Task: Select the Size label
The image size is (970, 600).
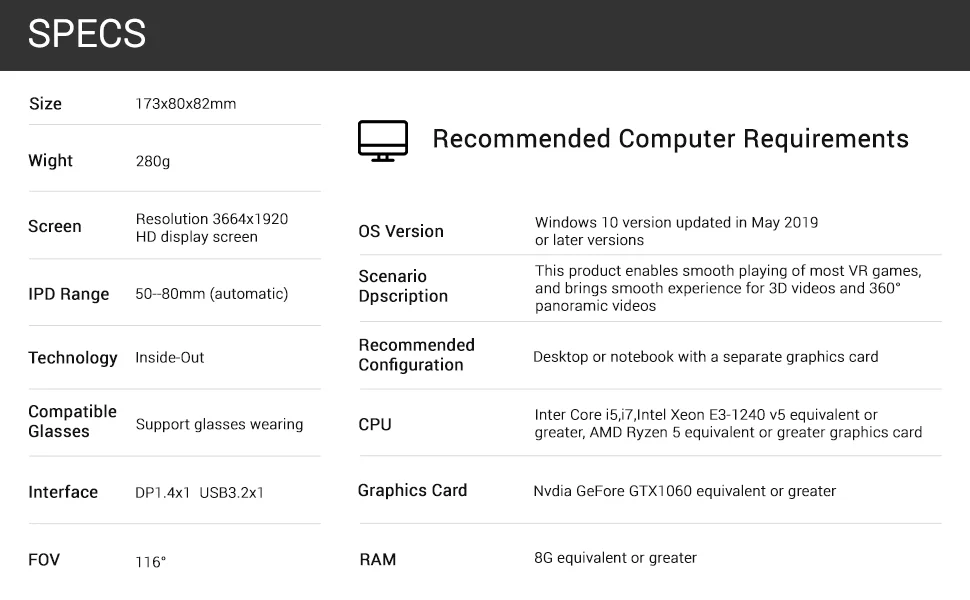Action: click(45, 104)
